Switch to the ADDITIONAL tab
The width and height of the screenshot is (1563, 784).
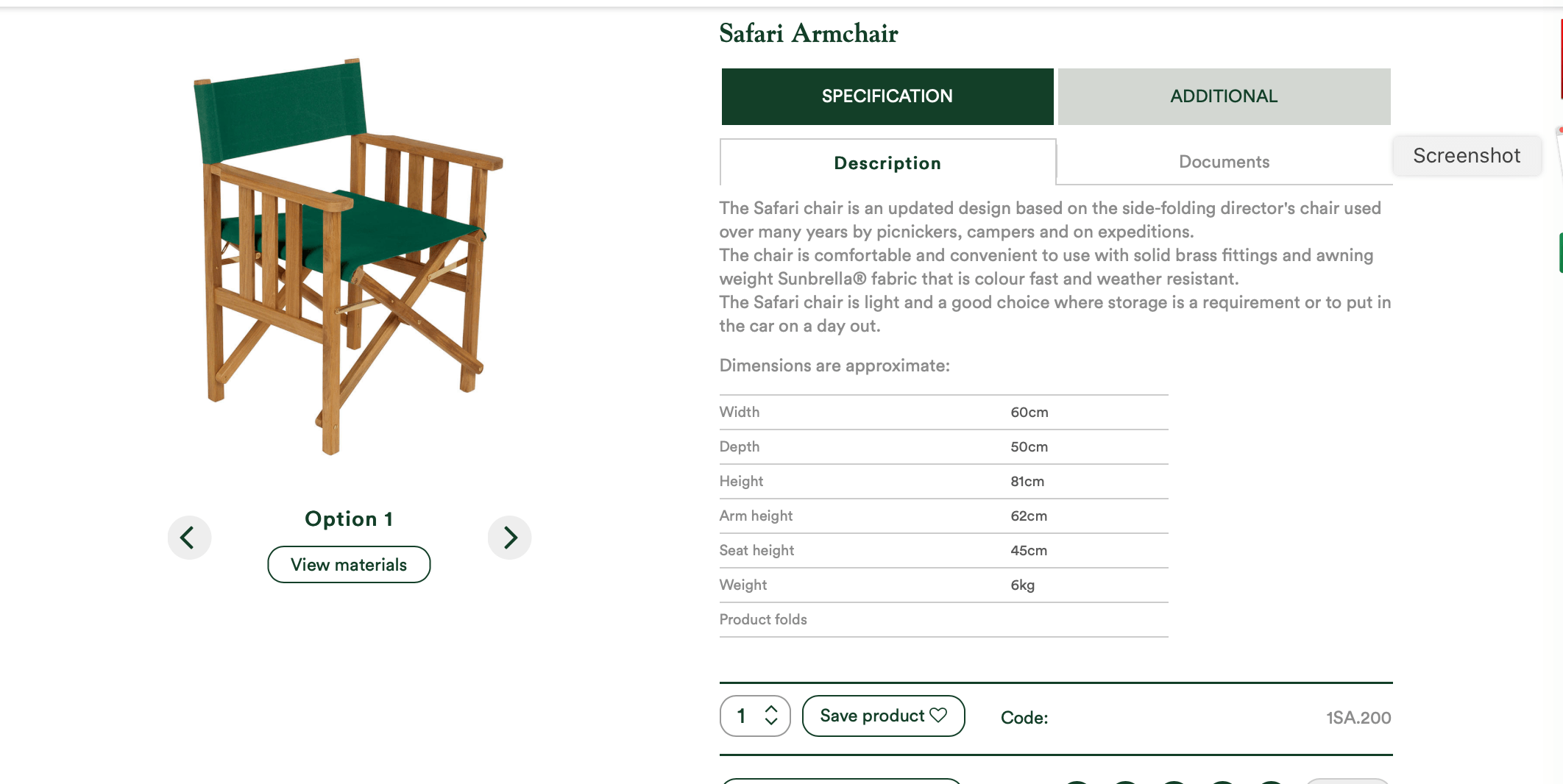1224,96
